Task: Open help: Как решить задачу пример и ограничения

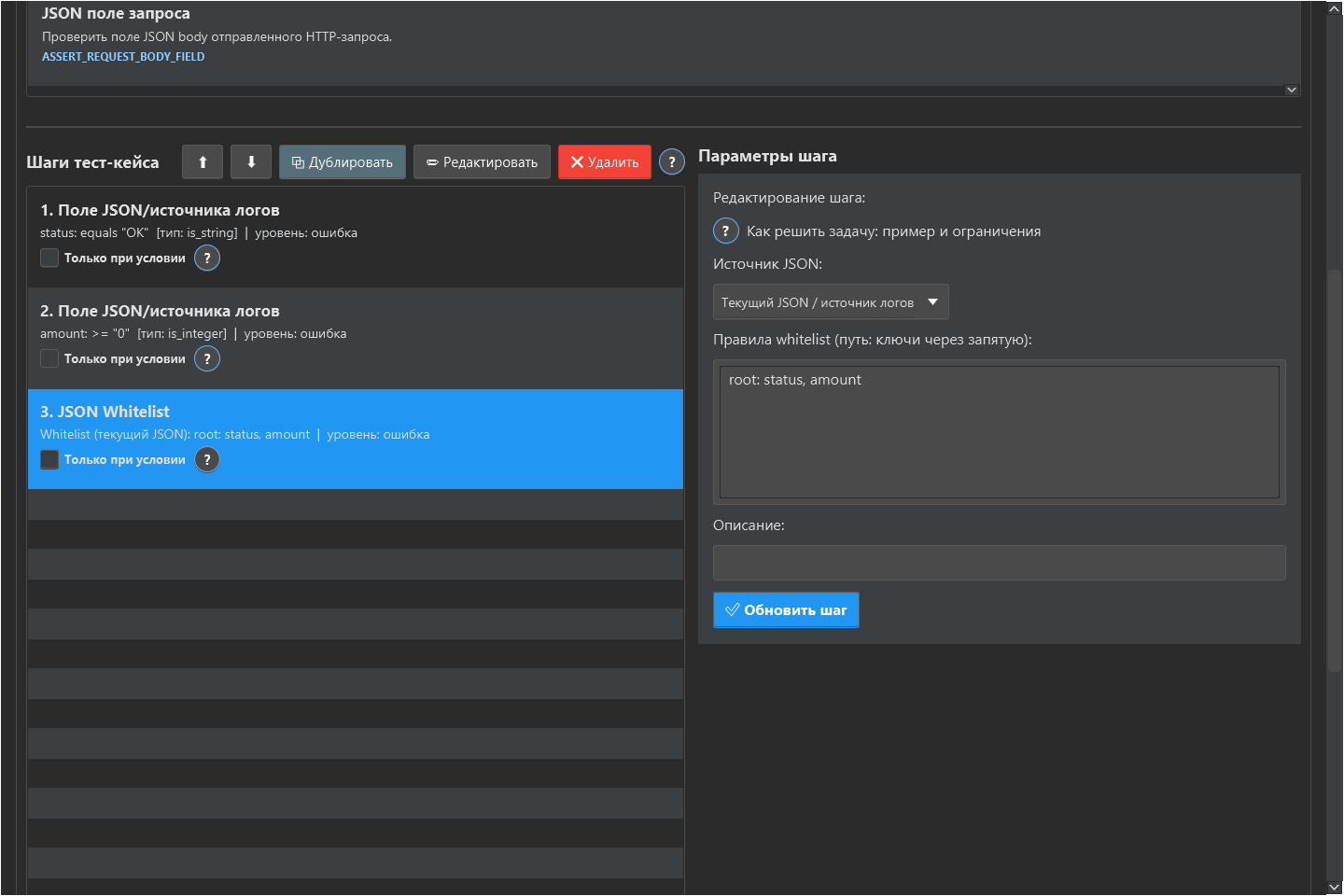Action: coord(726,231)
